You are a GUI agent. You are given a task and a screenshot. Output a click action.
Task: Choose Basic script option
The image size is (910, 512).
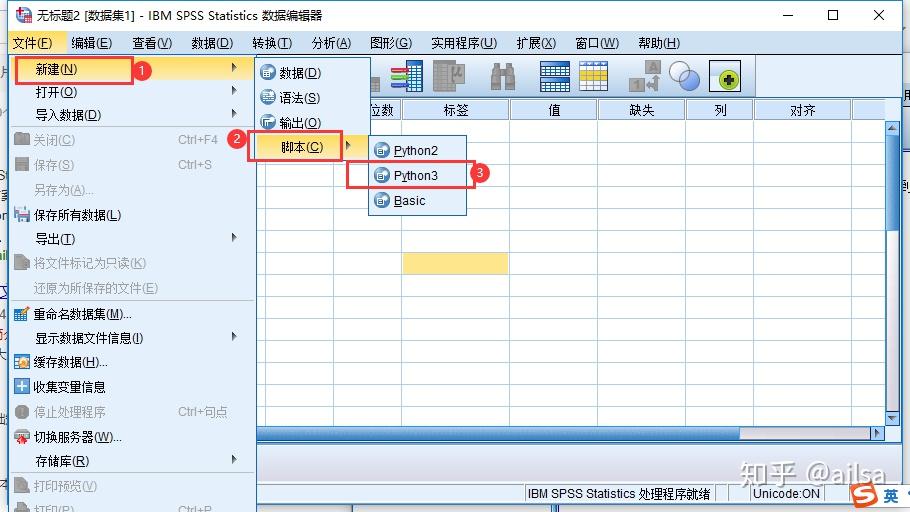tap(409, 200)
